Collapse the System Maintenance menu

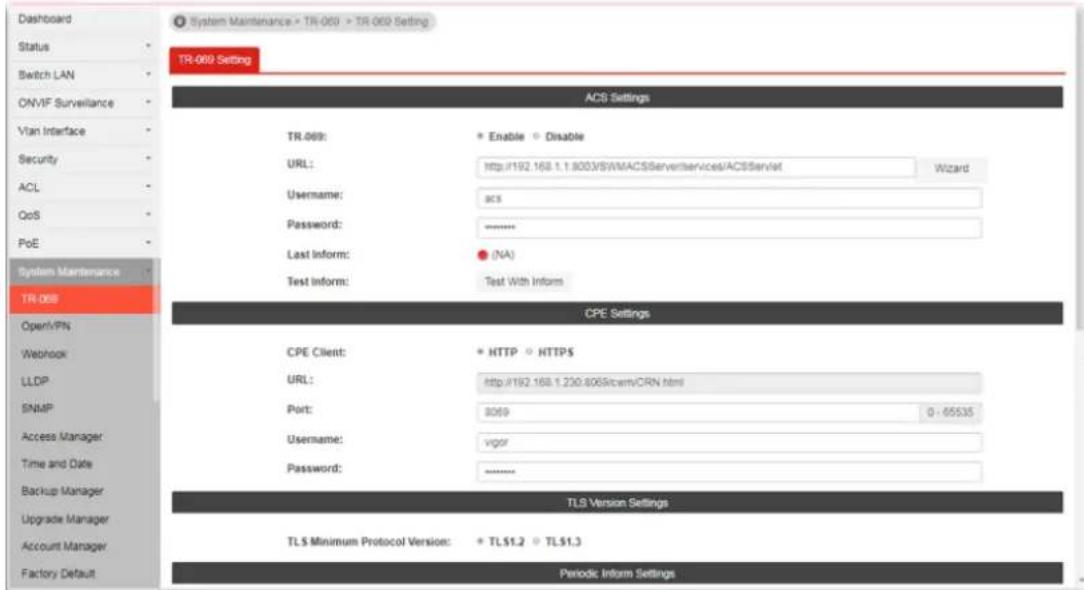[83, 272]
